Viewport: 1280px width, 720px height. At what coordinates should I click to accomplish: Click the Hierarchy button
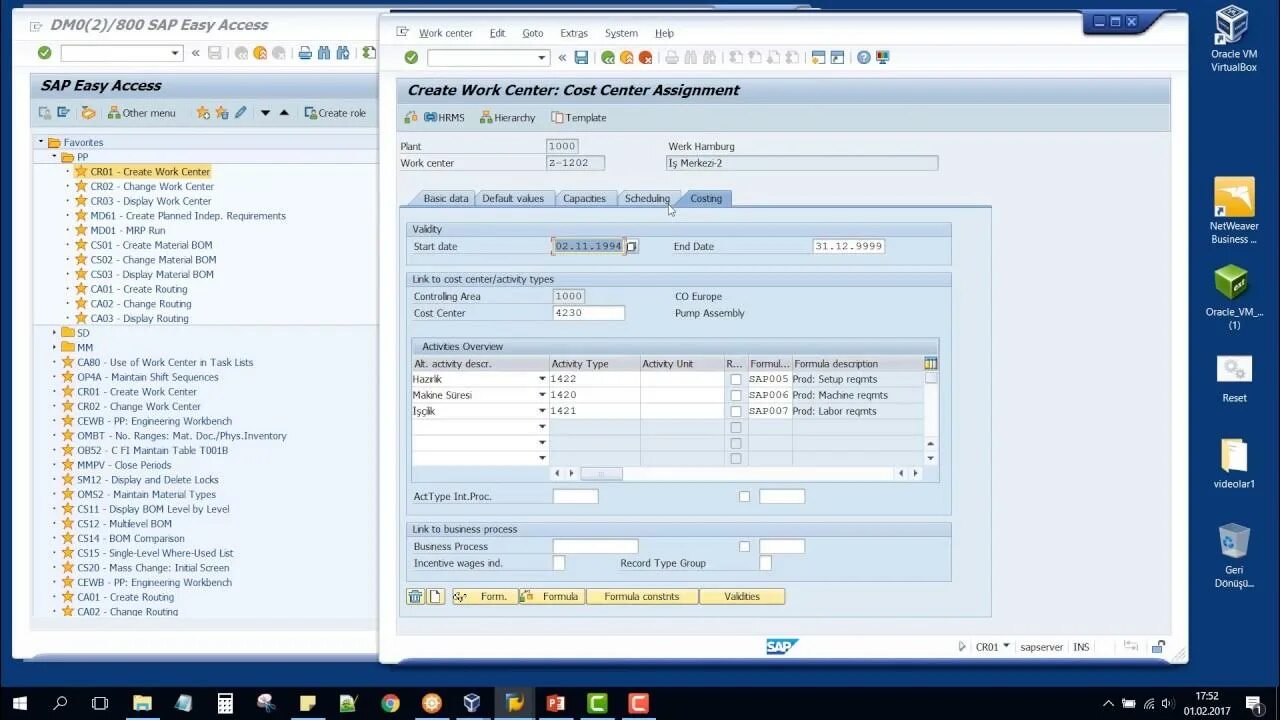pos(507,117)
